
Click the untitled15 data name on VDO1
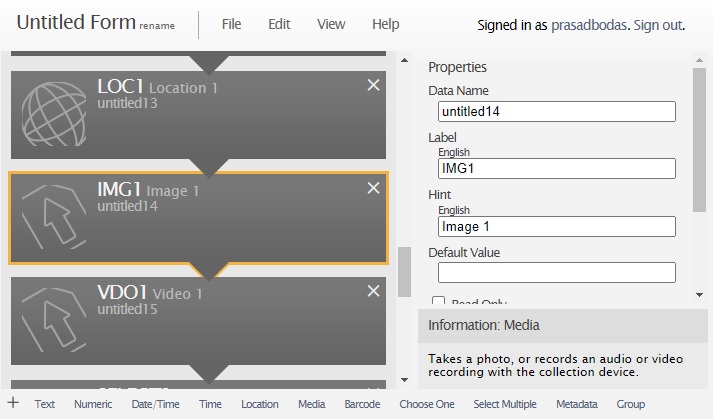point(127,309)
